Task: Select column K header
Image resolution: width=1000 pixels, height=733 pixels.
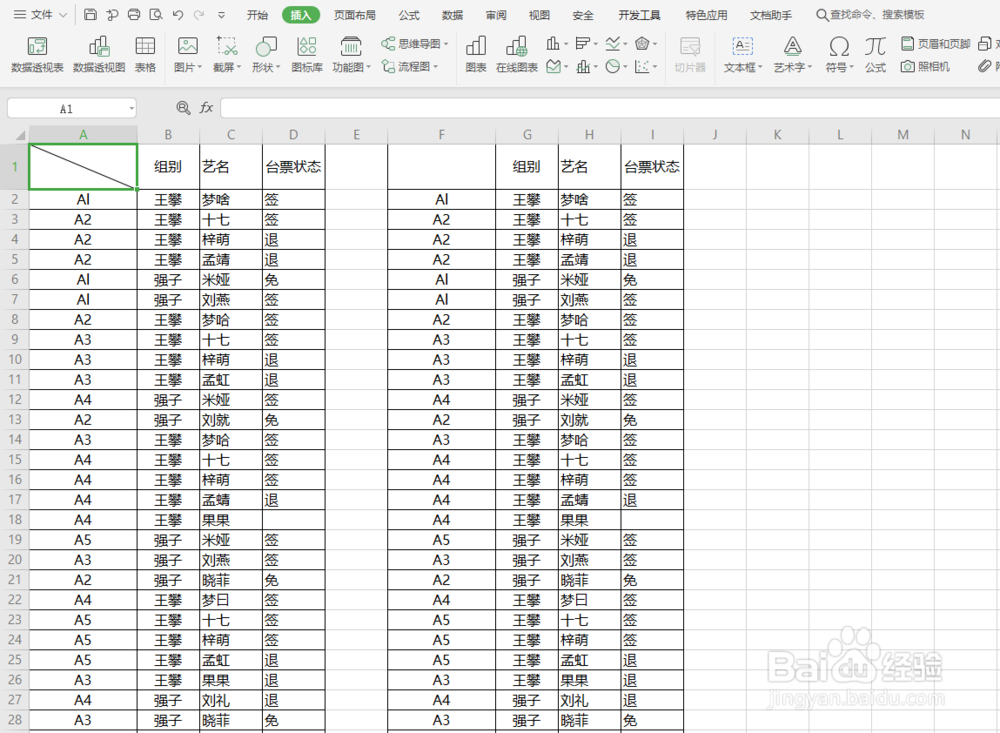Action: coord(777,135)
